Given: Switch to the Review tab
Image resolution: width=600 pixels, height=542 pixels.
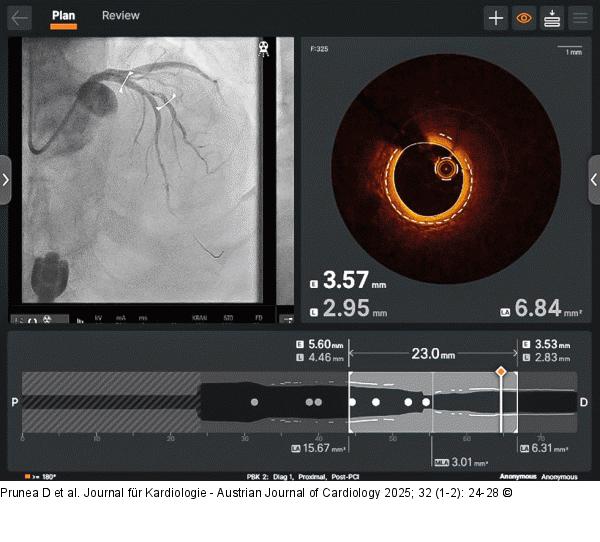Looking at the screenshot, I should [121, 16].
